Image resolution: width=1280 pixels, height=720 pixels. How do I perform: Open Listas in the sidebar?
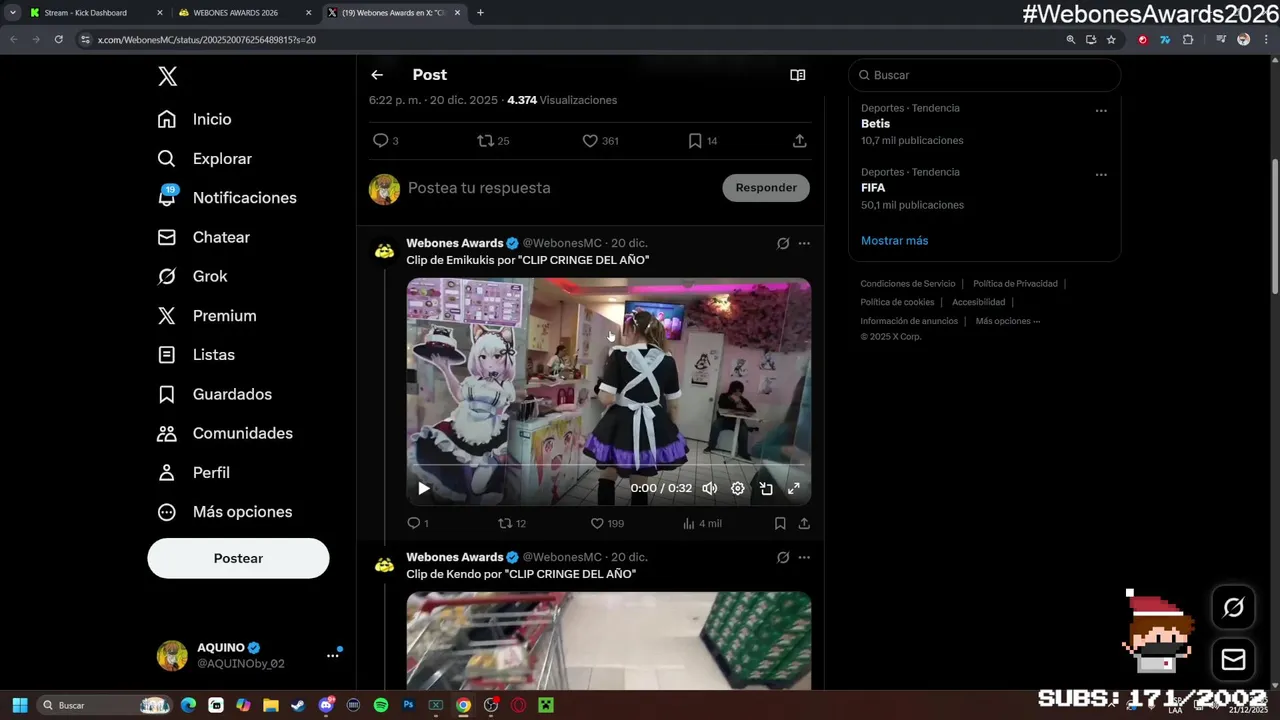point(196,355)
